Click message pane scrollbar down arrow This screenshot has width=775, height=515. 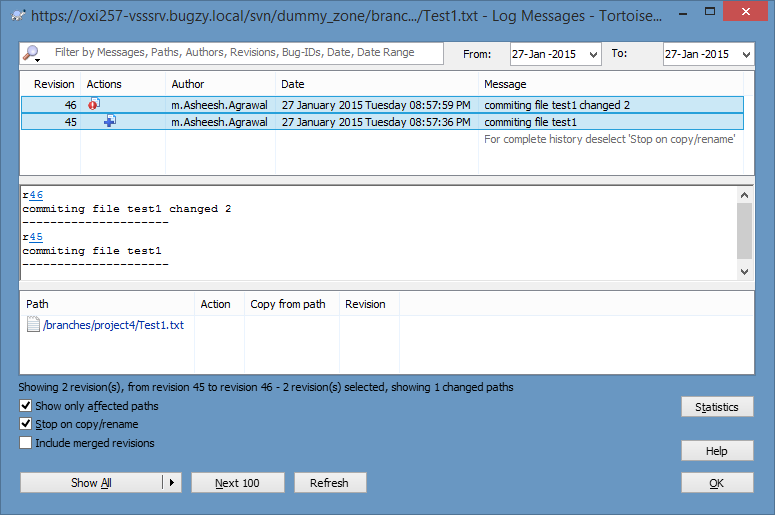click(744, 271)
